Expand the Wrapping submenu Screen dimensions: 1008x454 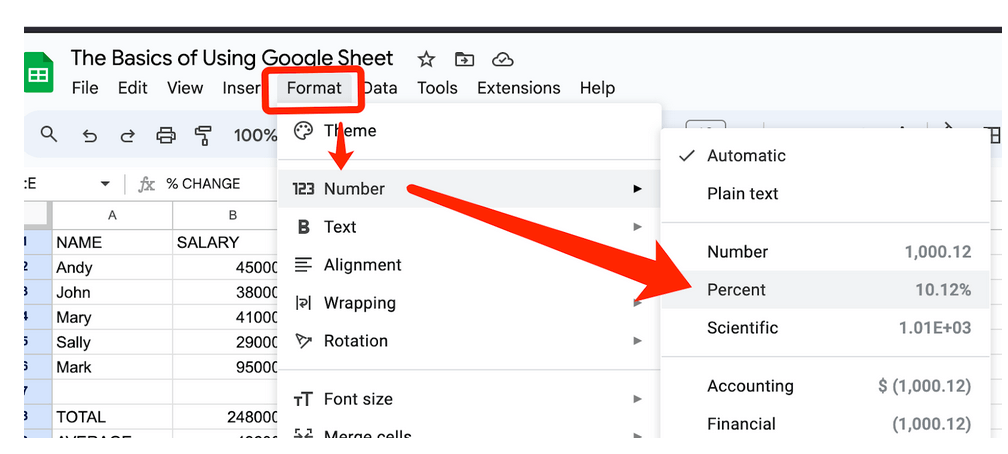pyautogui.click(x=359, y=303)
